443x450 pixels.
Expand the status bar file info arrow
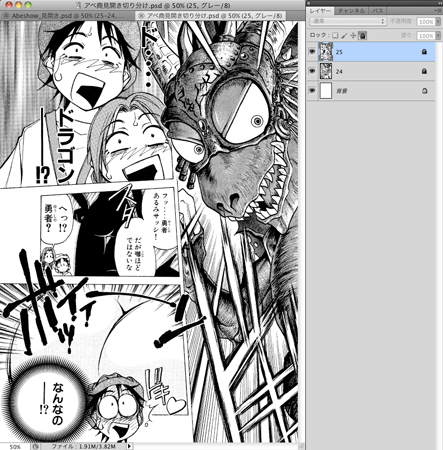pos(129,446)
